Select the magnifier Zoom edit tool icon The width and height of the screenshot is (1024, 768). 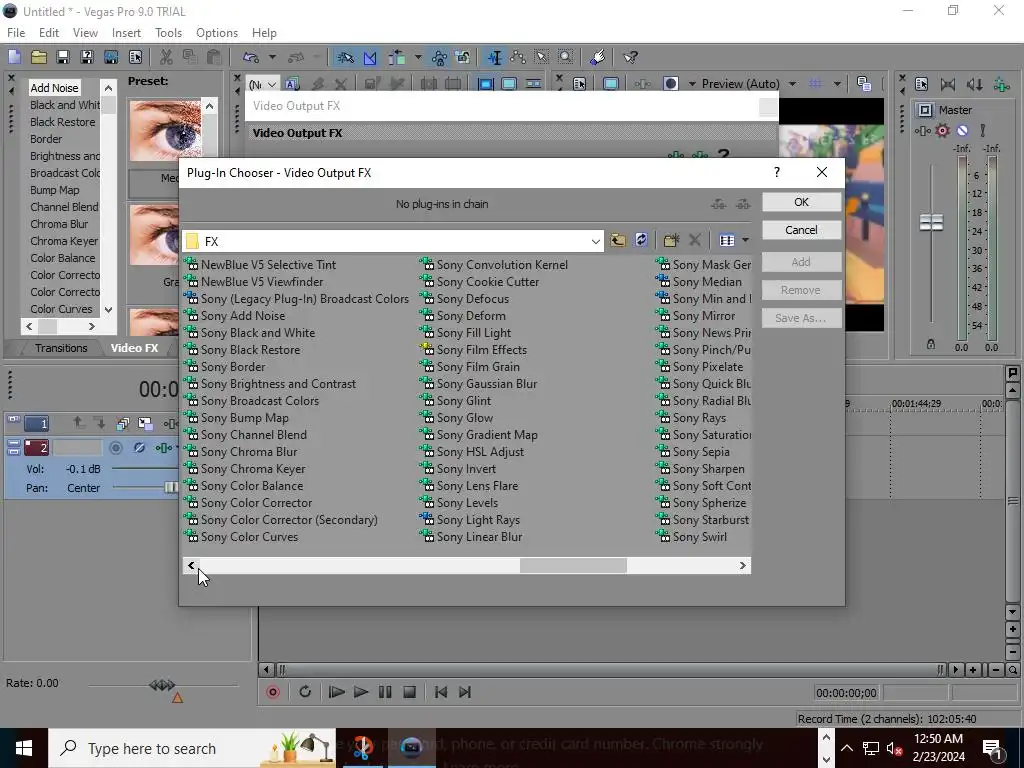click(x=566, y=57)
